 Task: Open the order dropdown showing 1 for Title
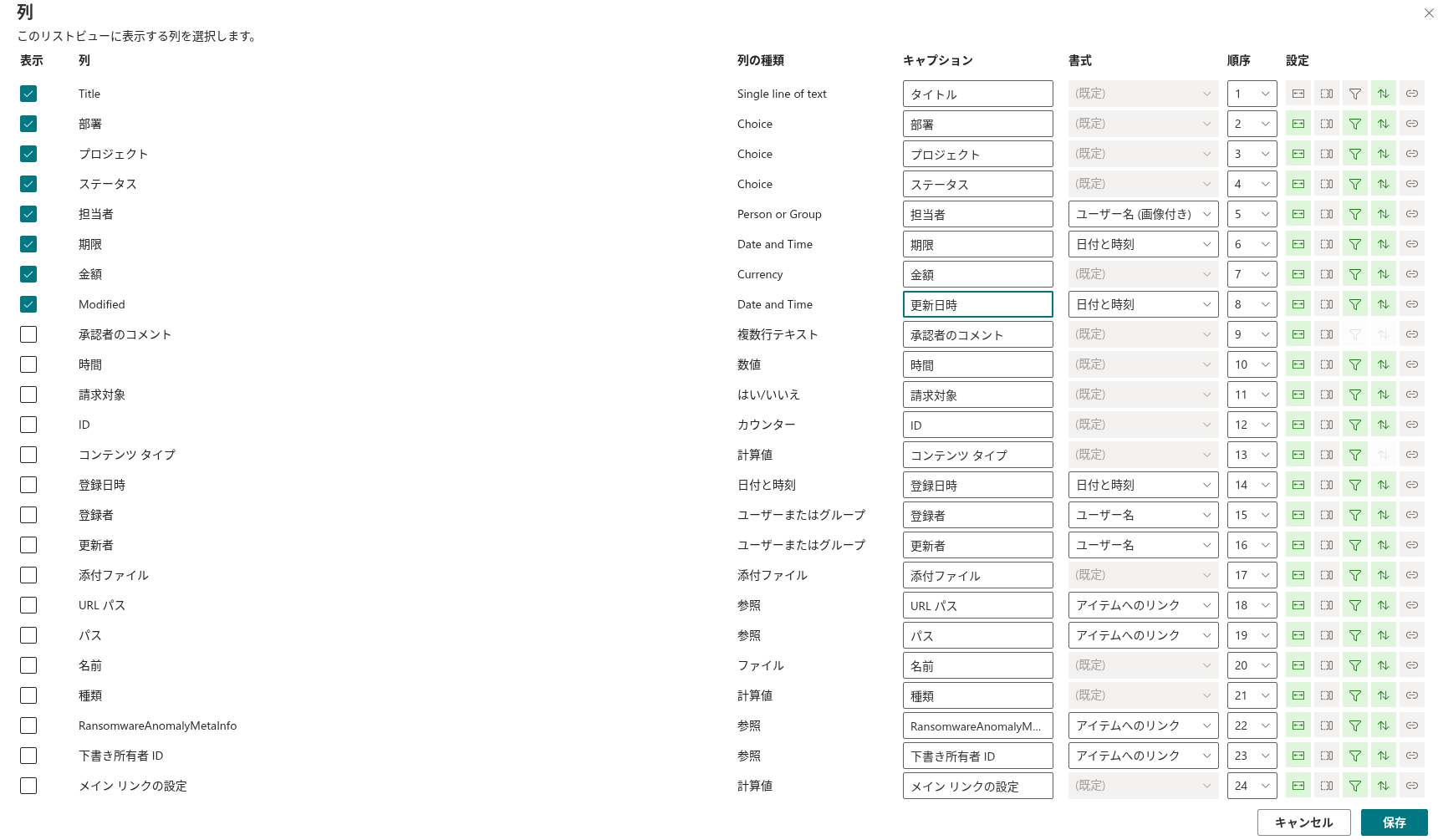(1252, 94)
